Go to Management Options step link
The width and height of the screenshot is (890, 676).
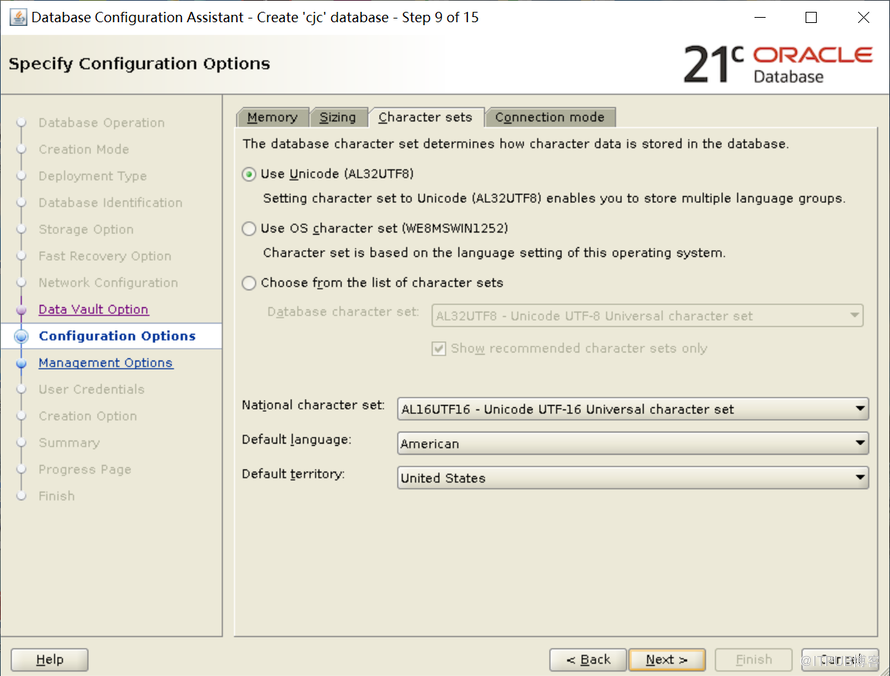(106, 363)
